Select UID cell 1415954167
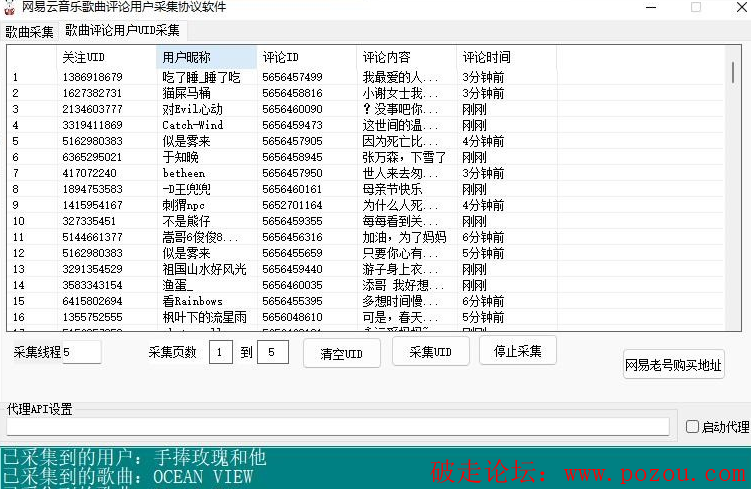 (92, 205)
